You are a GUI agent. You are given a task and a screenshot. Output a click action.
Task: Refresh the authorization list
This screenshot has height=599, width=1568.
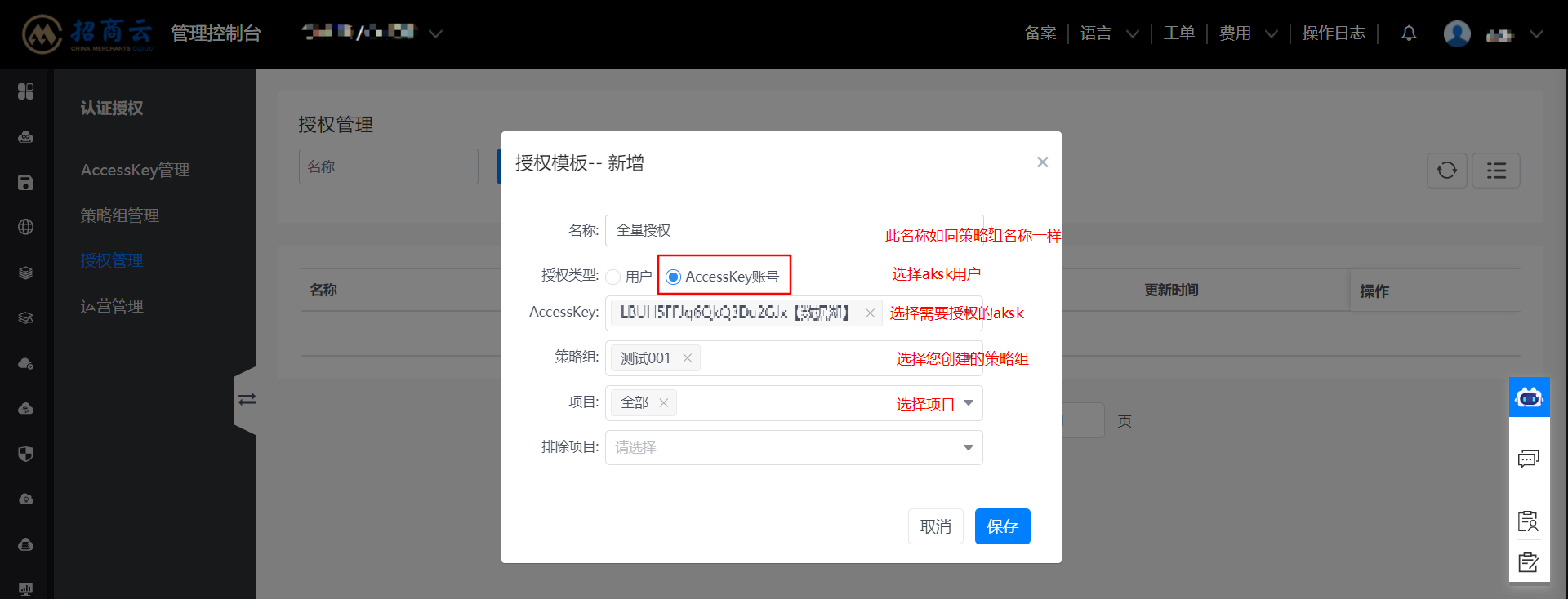click(1447, 171)
